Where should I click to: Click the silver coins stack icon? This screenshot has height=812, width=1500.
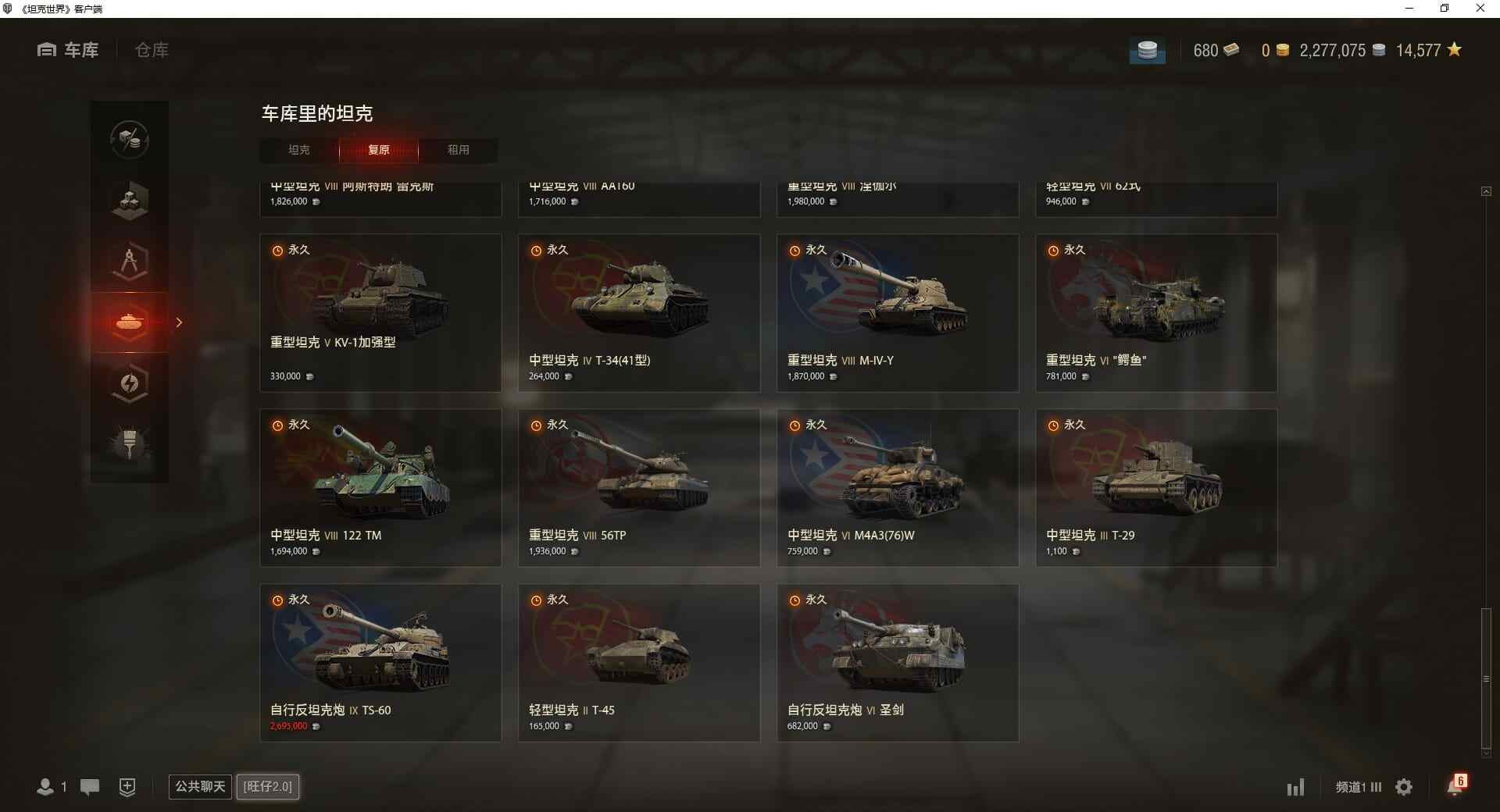1147,51
